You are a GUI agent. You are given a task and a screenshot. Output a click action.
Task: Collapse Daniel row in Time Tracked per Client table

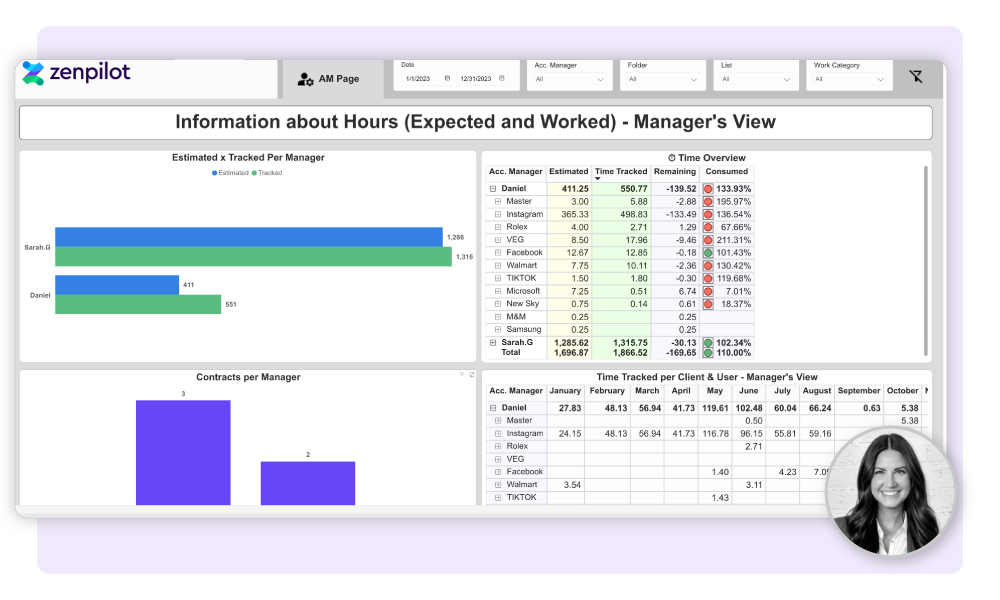pos(493,408)
